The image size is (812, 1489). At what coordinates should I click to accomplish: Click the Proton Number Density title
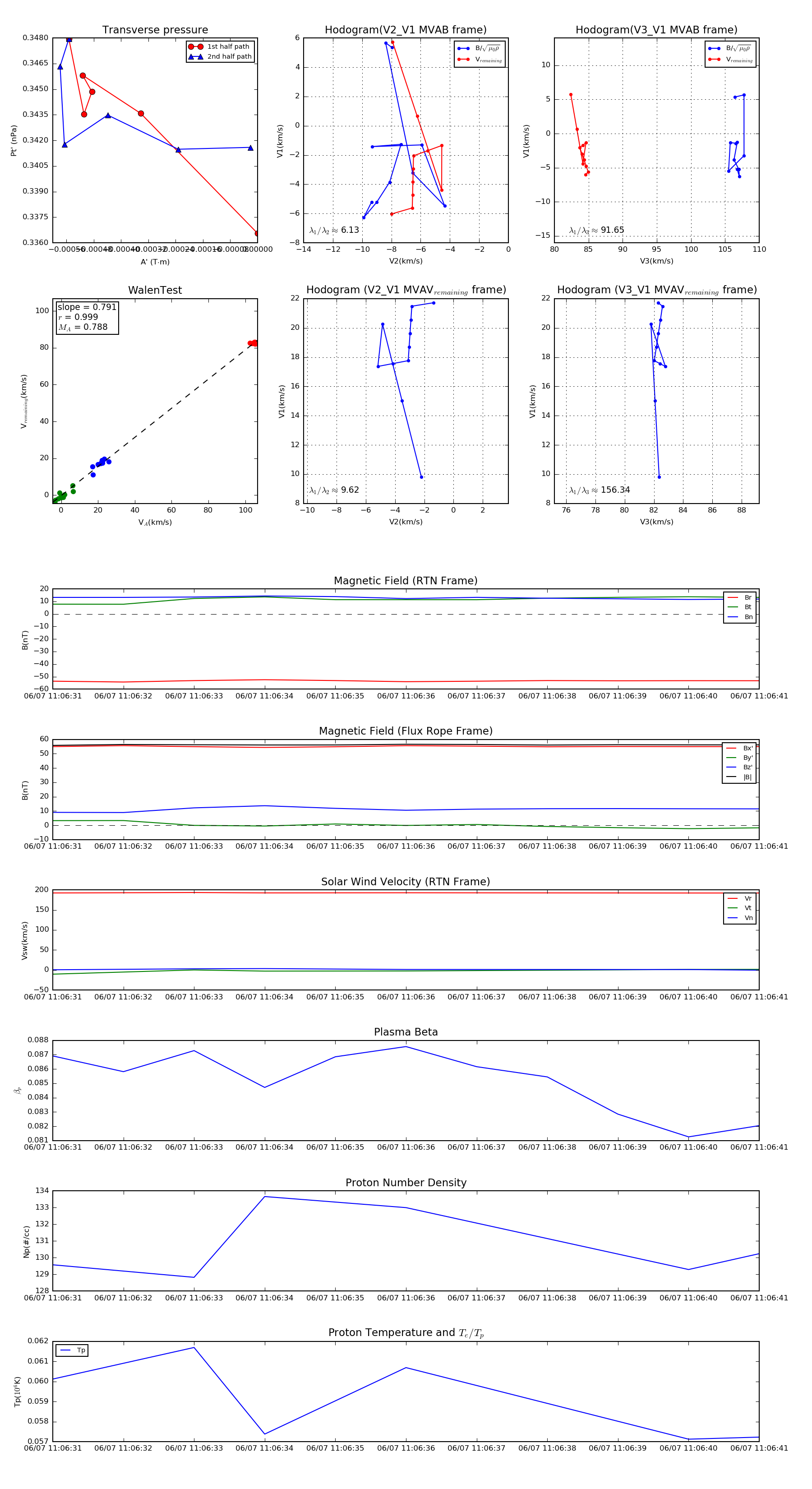[406, 1183]
